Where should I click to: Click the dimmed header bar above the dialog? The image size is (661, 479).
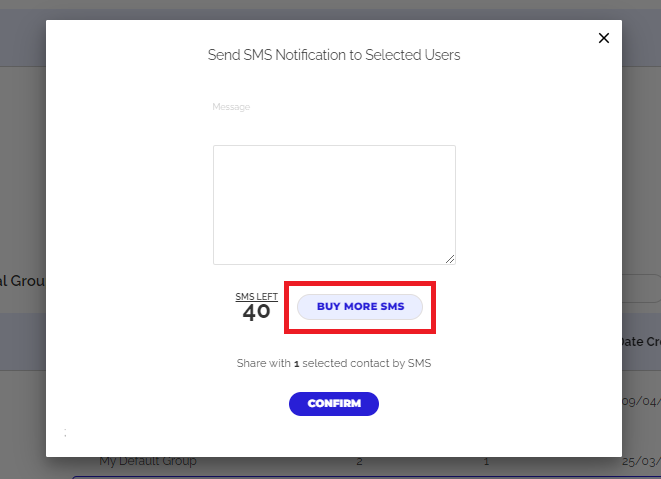tap(330, 10)
